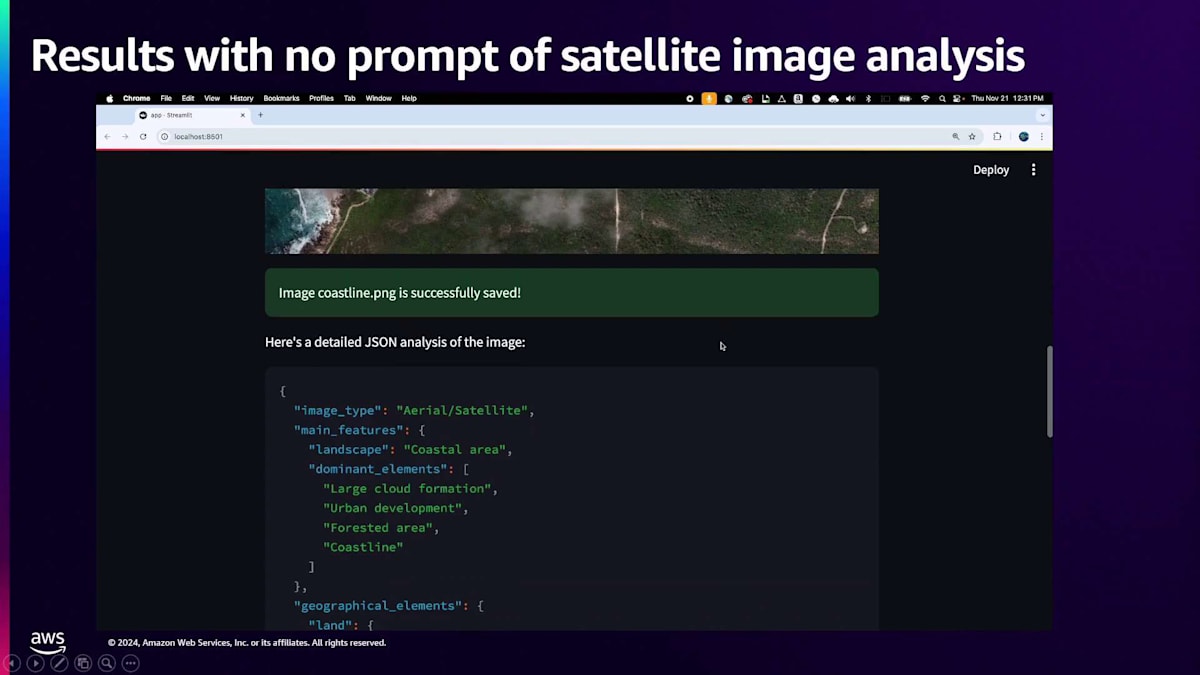Open the volume control in menu bar

point(850,98)
